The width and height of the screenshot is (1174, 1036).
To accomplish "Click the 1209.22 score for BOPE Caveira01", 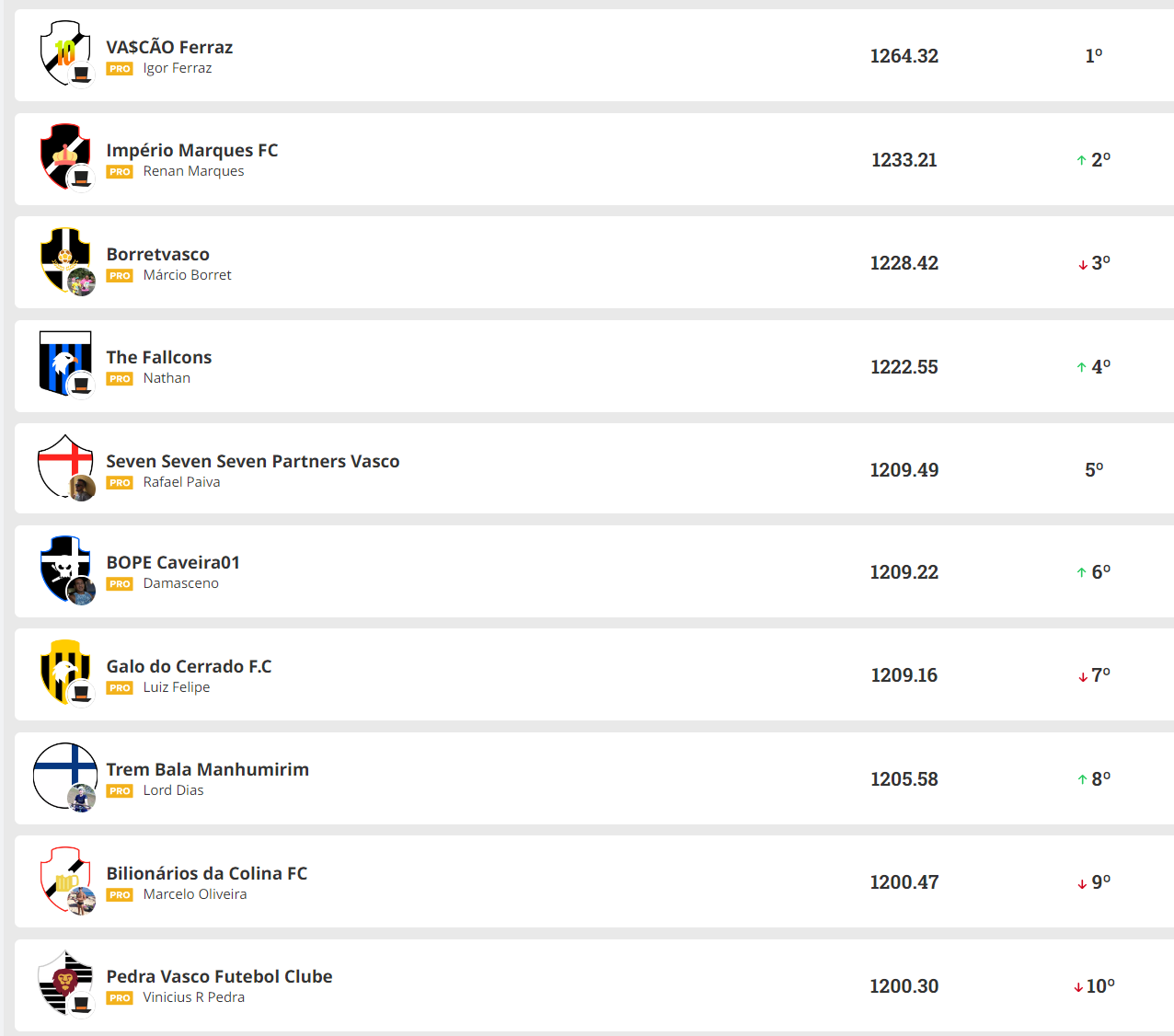I will click(904, 572).
